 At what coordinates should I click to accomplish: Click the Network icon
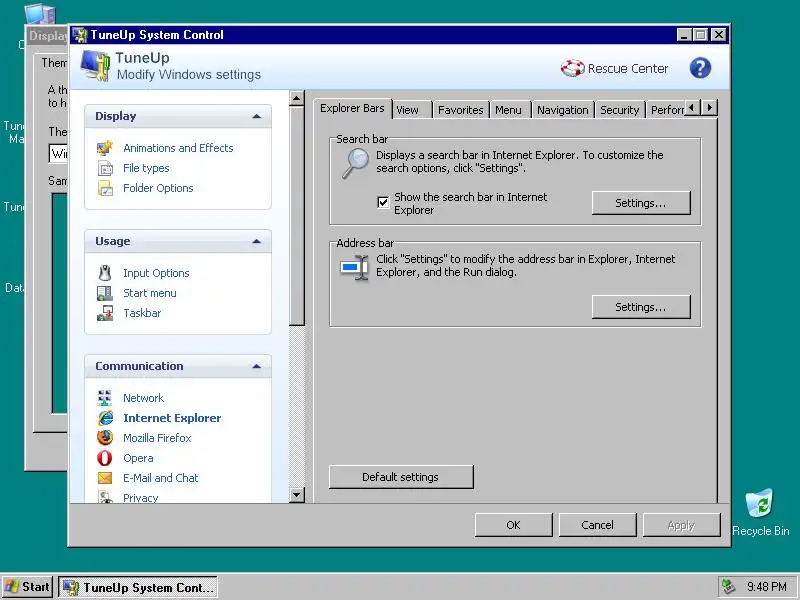pyautogui.click(x=105, y=398)
